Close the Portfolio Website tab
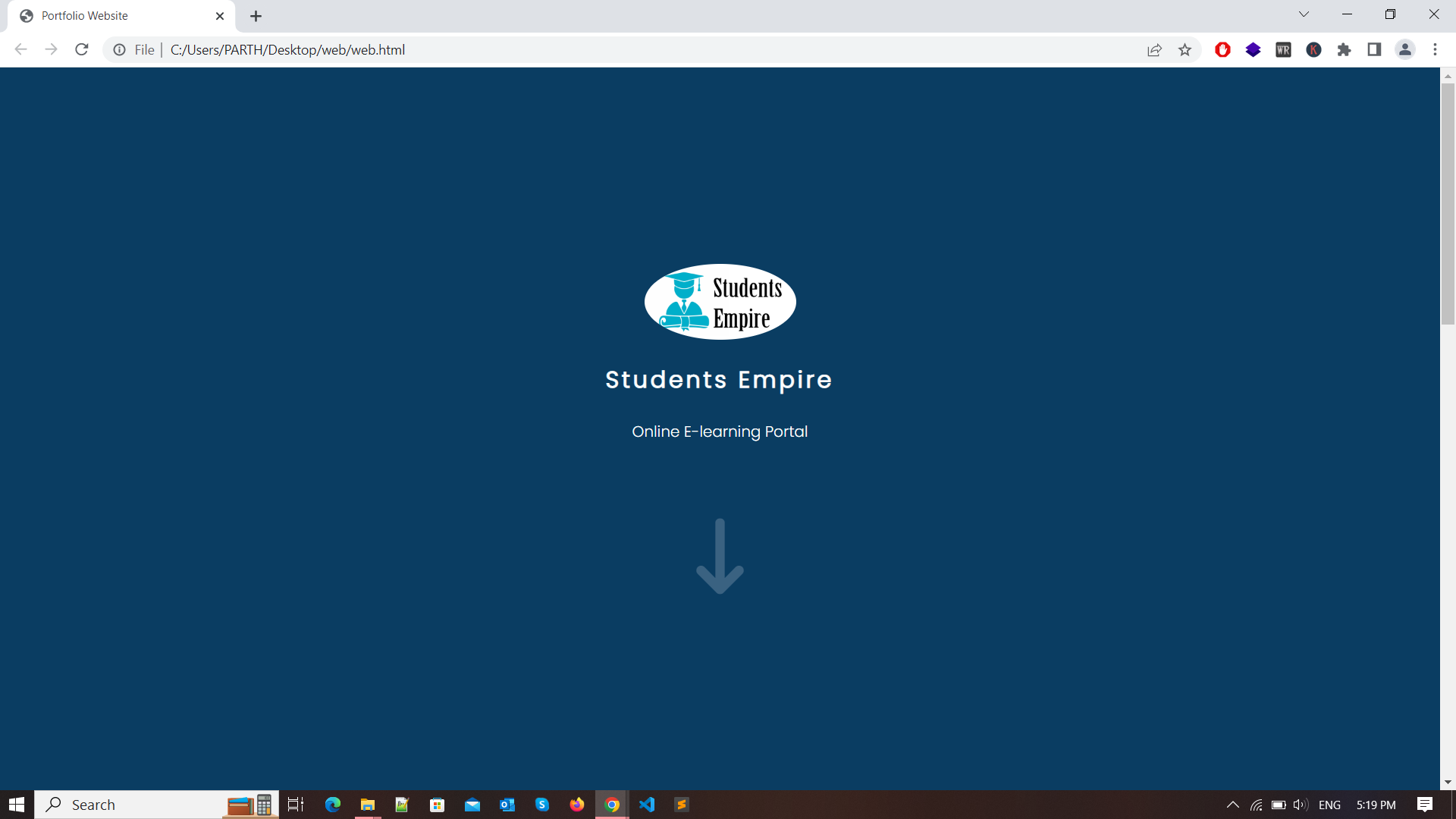The width and height of the screenshot is (1456, 819). tap(220, 16)
